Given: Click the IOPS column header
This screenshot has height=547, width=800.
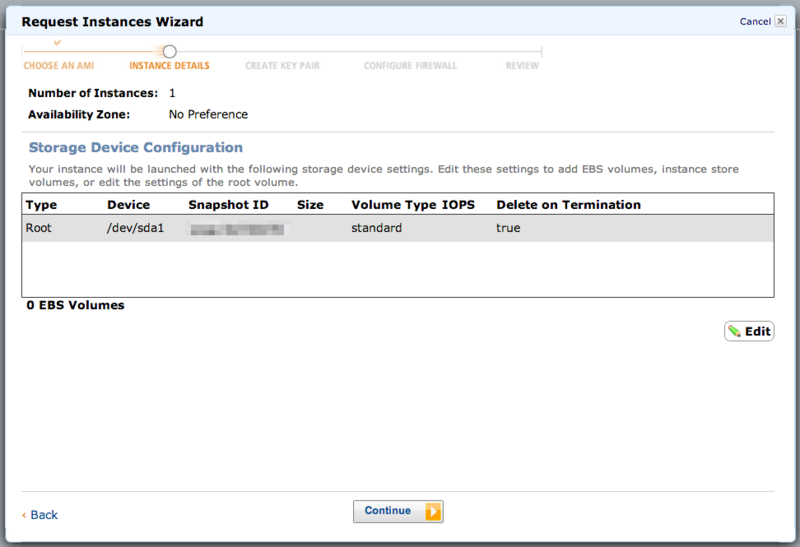Looking at the screenshot, I should click(458, 205).
